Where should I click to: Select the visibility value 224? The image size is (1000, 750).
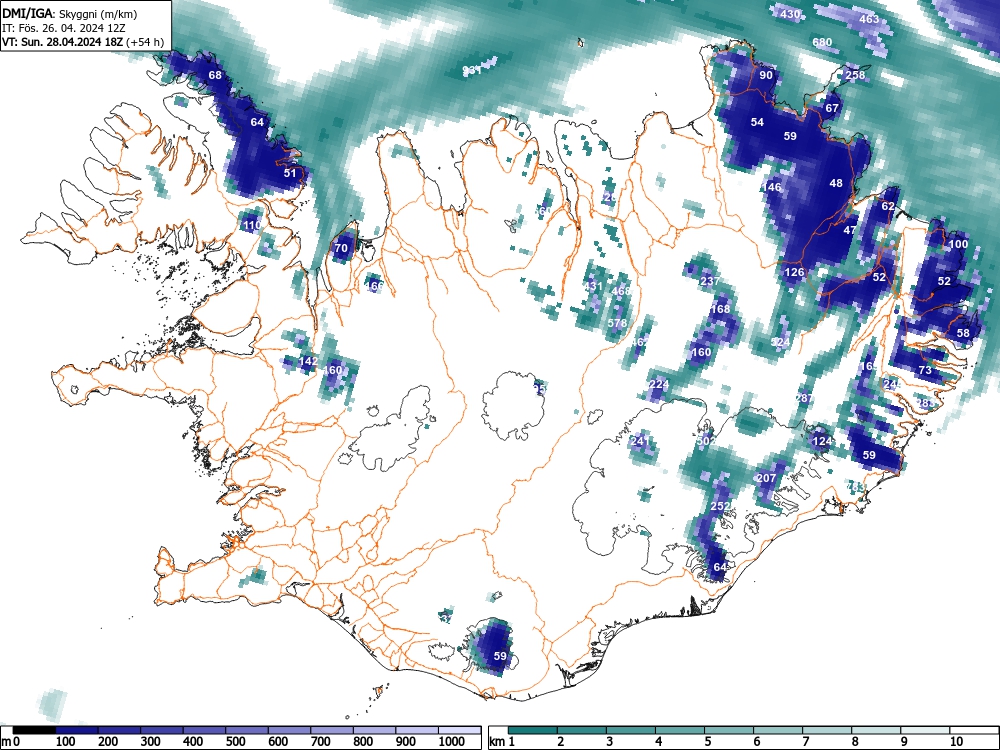659,385
